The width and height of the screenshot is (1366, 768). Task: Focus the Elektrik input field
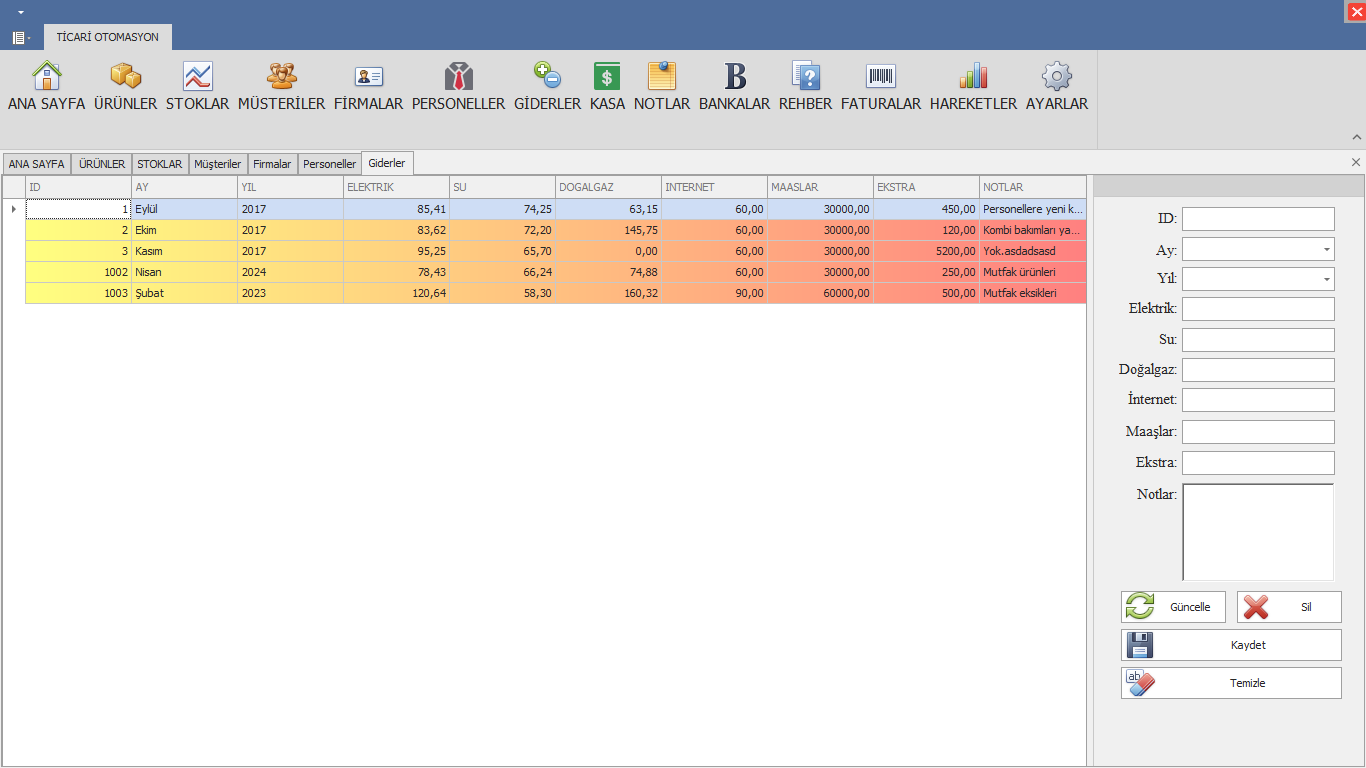(1258, 309)
